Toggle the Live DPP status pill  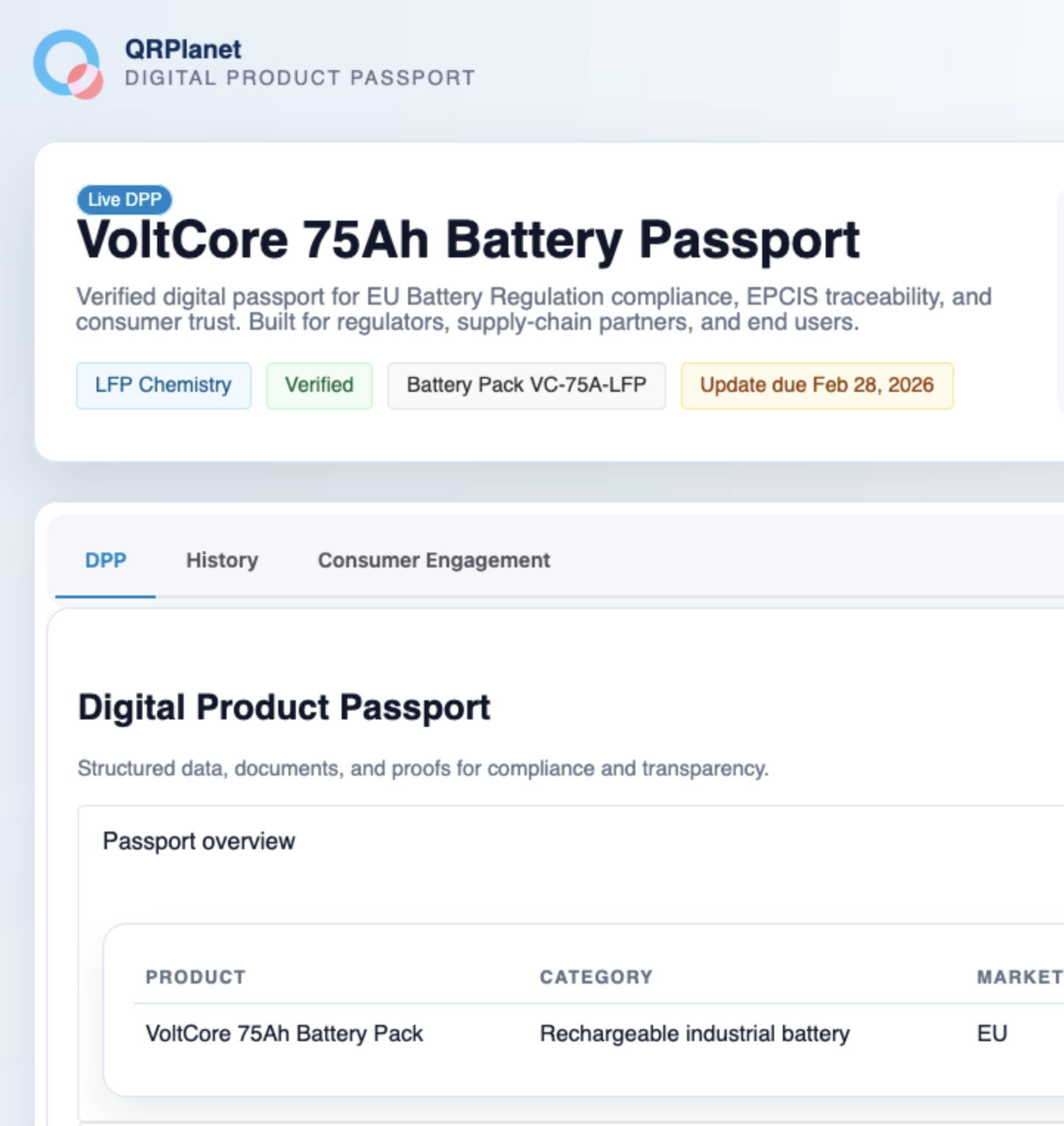123,198
